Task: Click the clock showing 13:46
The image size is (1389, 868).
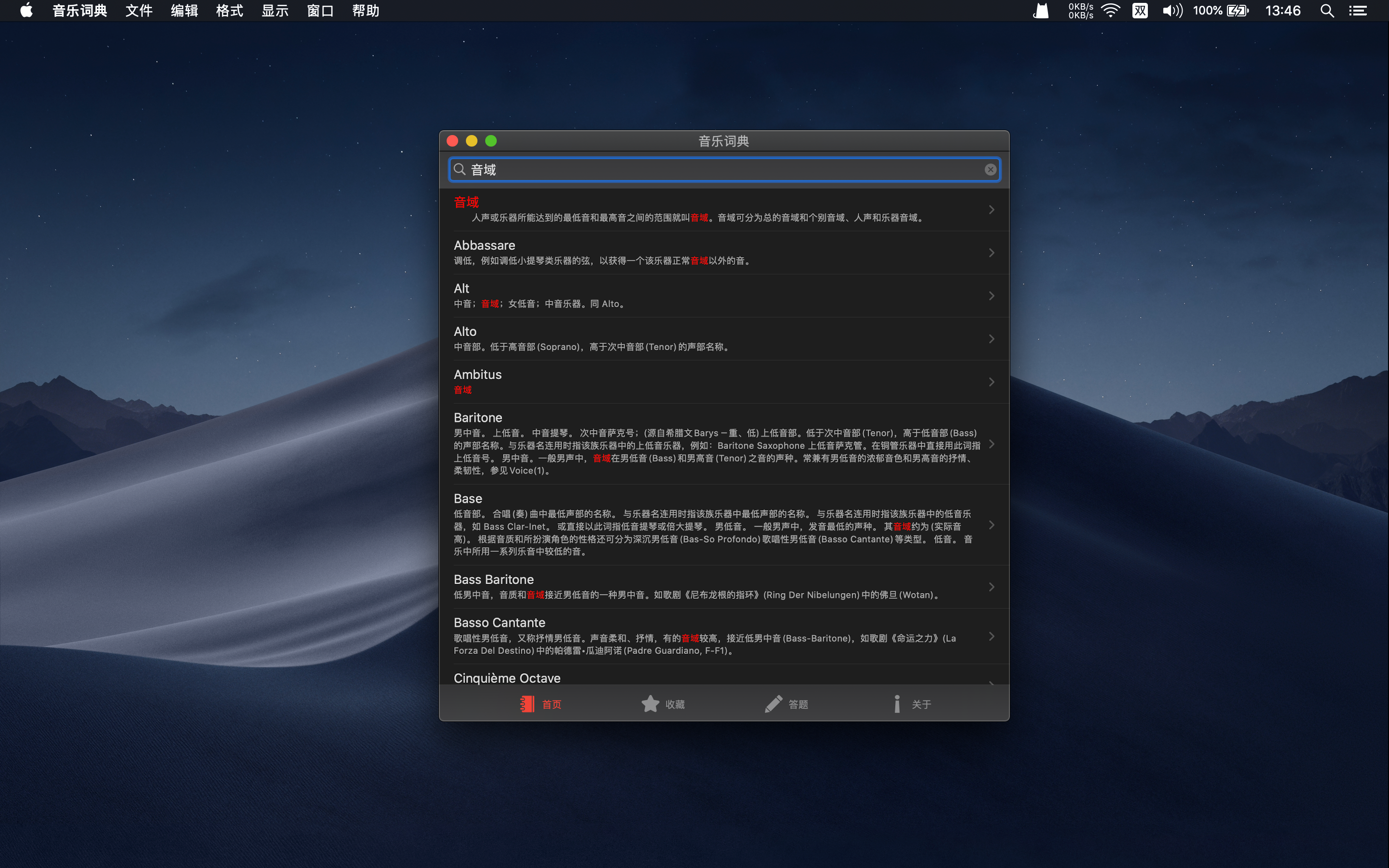Action: pyautogui.click(x=1283, y=10)
